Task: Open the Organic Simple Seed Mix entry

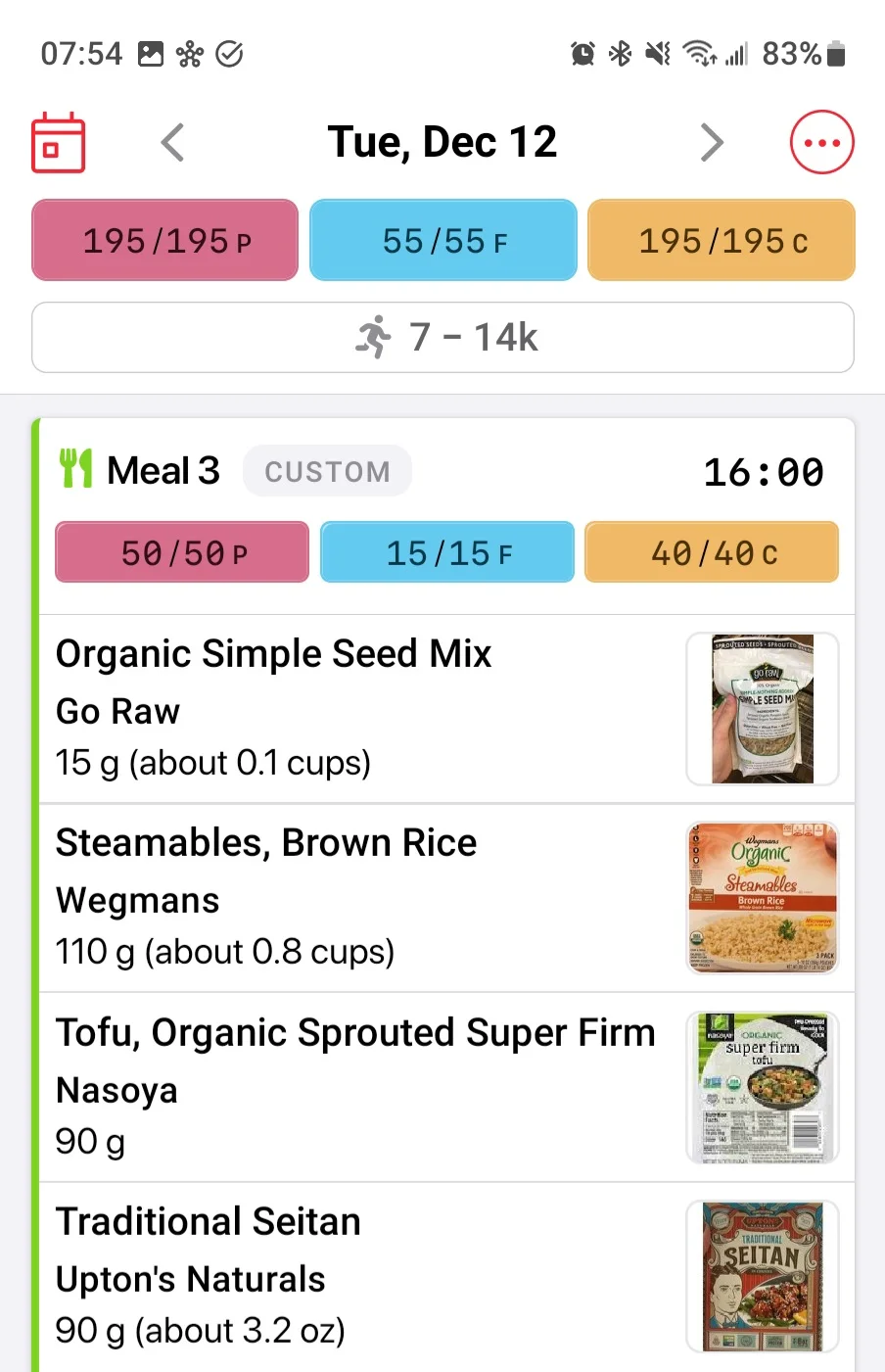Action: pos(274,708)
